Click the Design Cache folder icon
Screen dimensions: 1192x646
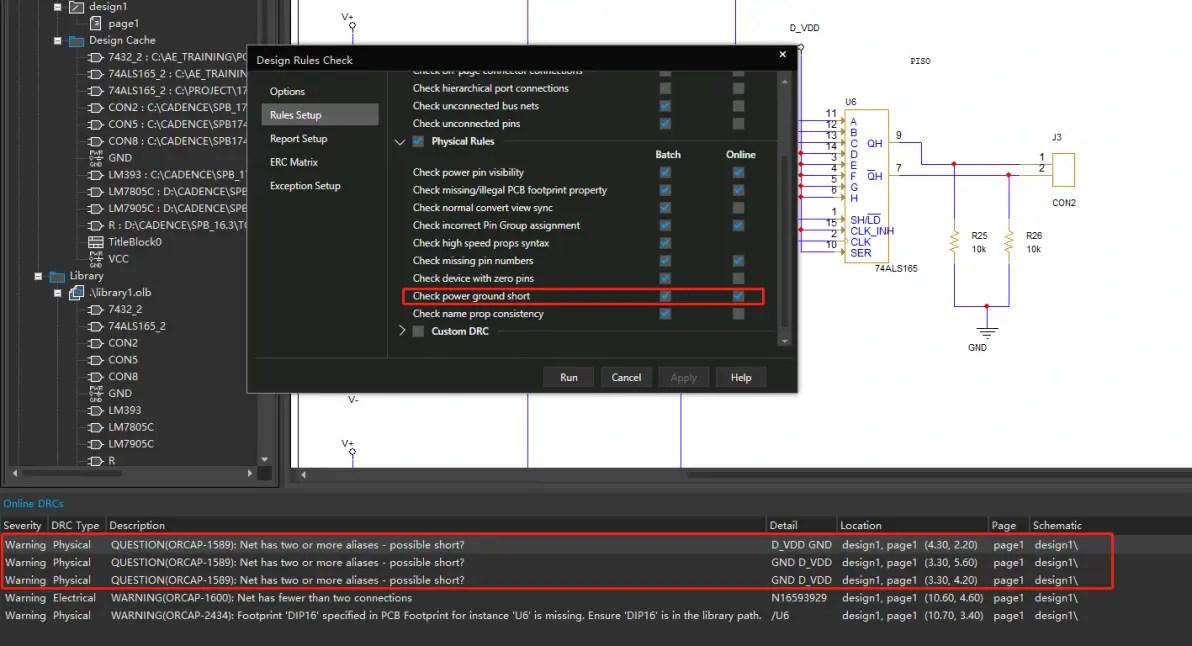77,40
